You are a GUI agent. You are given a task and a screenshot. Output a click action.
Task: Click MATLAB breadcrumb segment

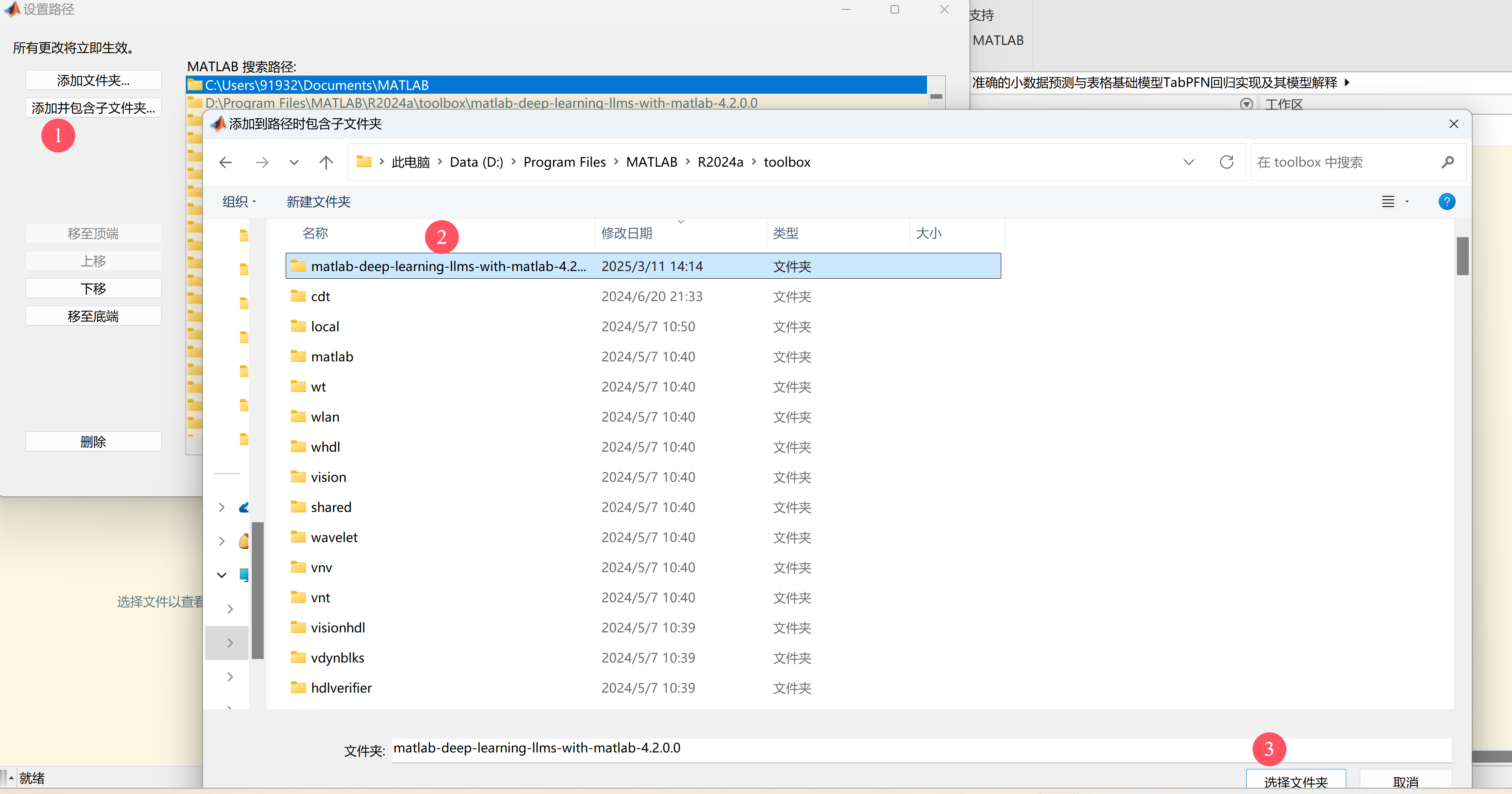click(x=652, y=162)
